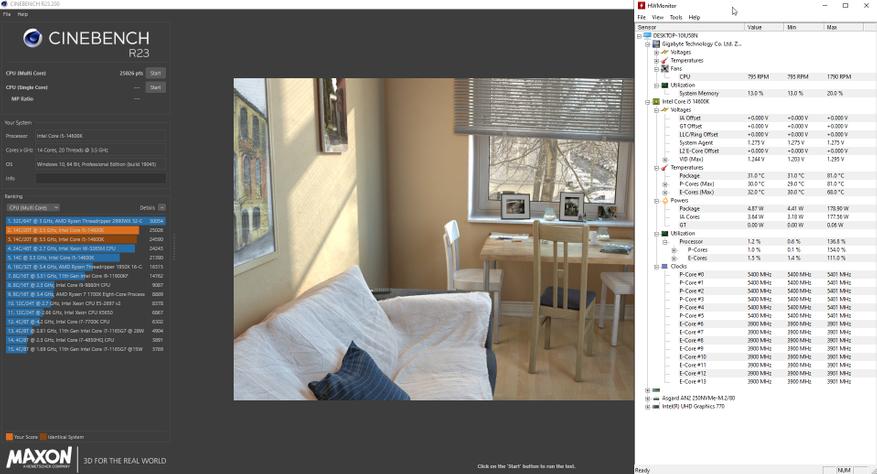This screenshot has width=877, height=474.
Task: Collapse the DESKTOP-10U58N root node
Action: pos(639,36)
